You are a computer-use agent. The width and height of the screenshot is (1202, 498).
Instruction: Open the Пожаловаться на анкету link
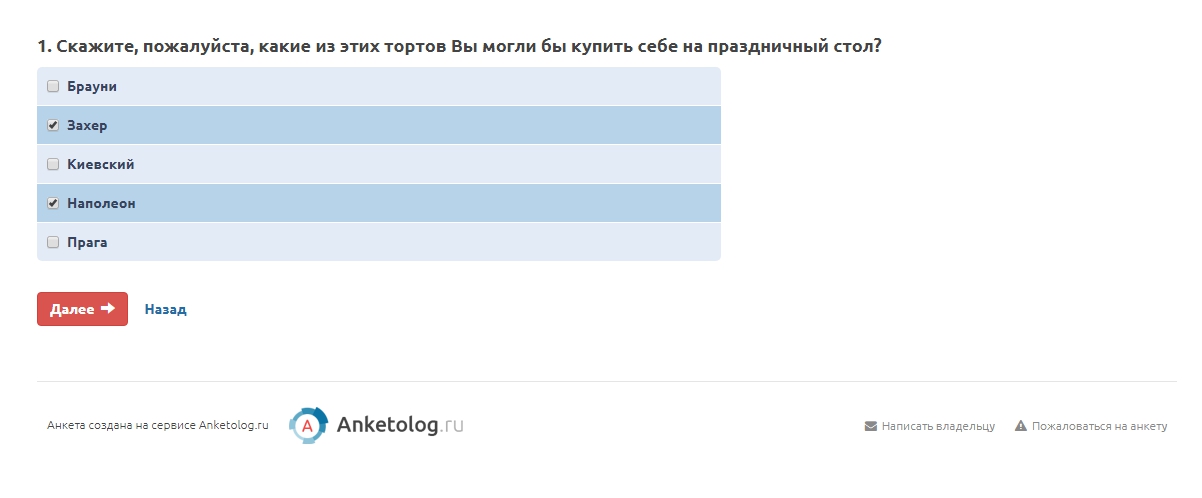(1099, 426)
